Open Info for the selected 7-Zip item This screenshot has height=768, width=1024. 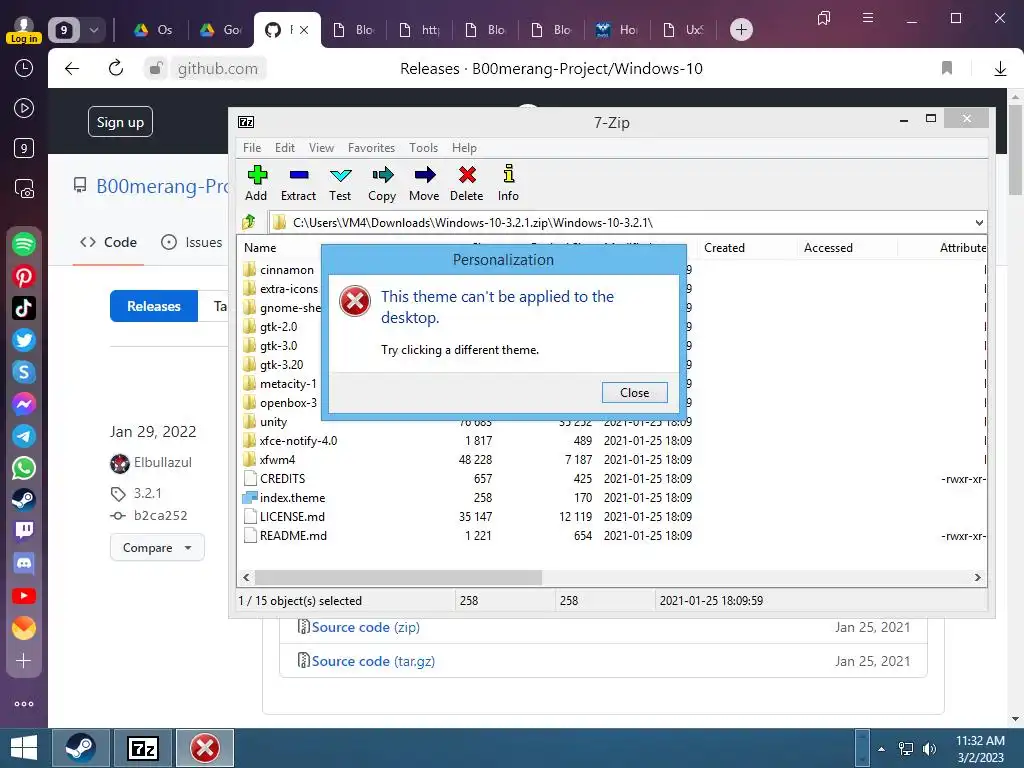point(508,183)
